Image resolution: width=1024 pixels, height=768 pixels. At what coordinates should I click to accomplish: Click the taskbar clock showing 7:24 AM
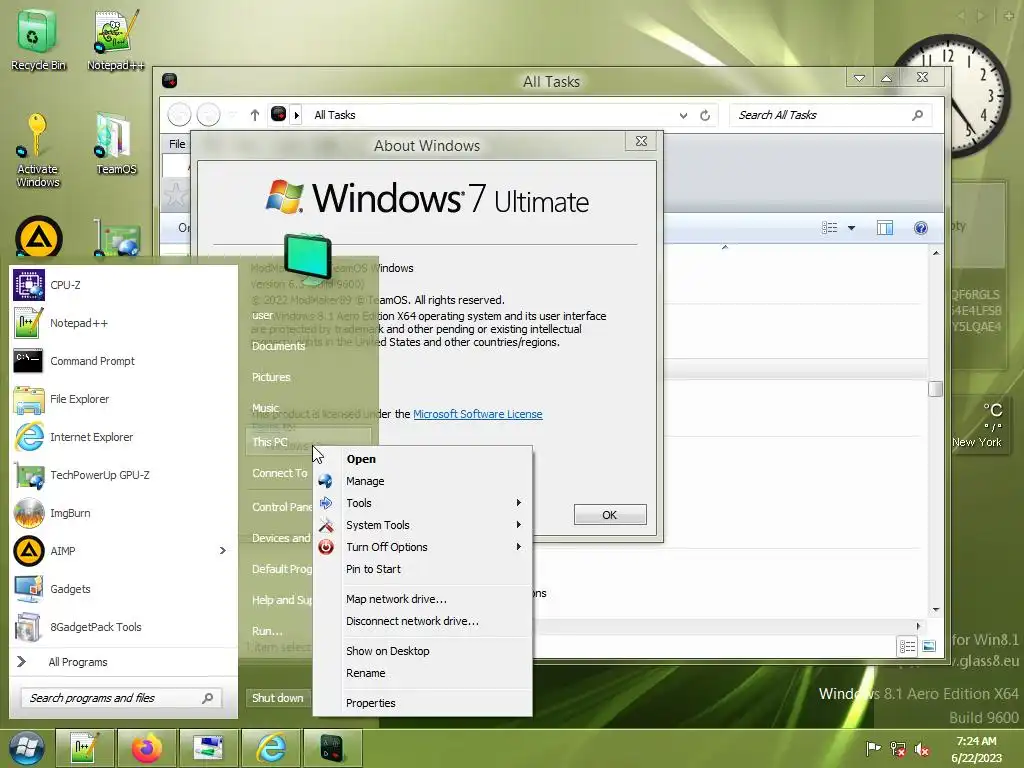point(976,749)
